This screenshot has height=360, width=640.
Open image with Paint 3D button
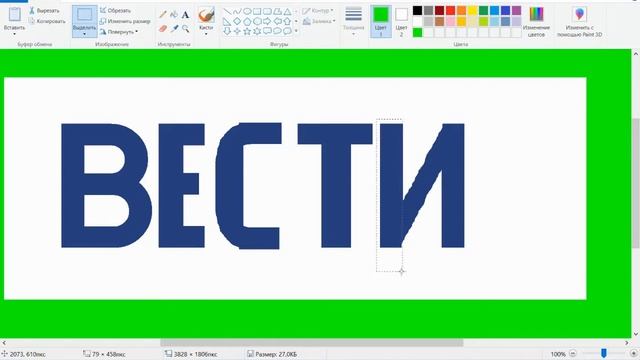580,22
